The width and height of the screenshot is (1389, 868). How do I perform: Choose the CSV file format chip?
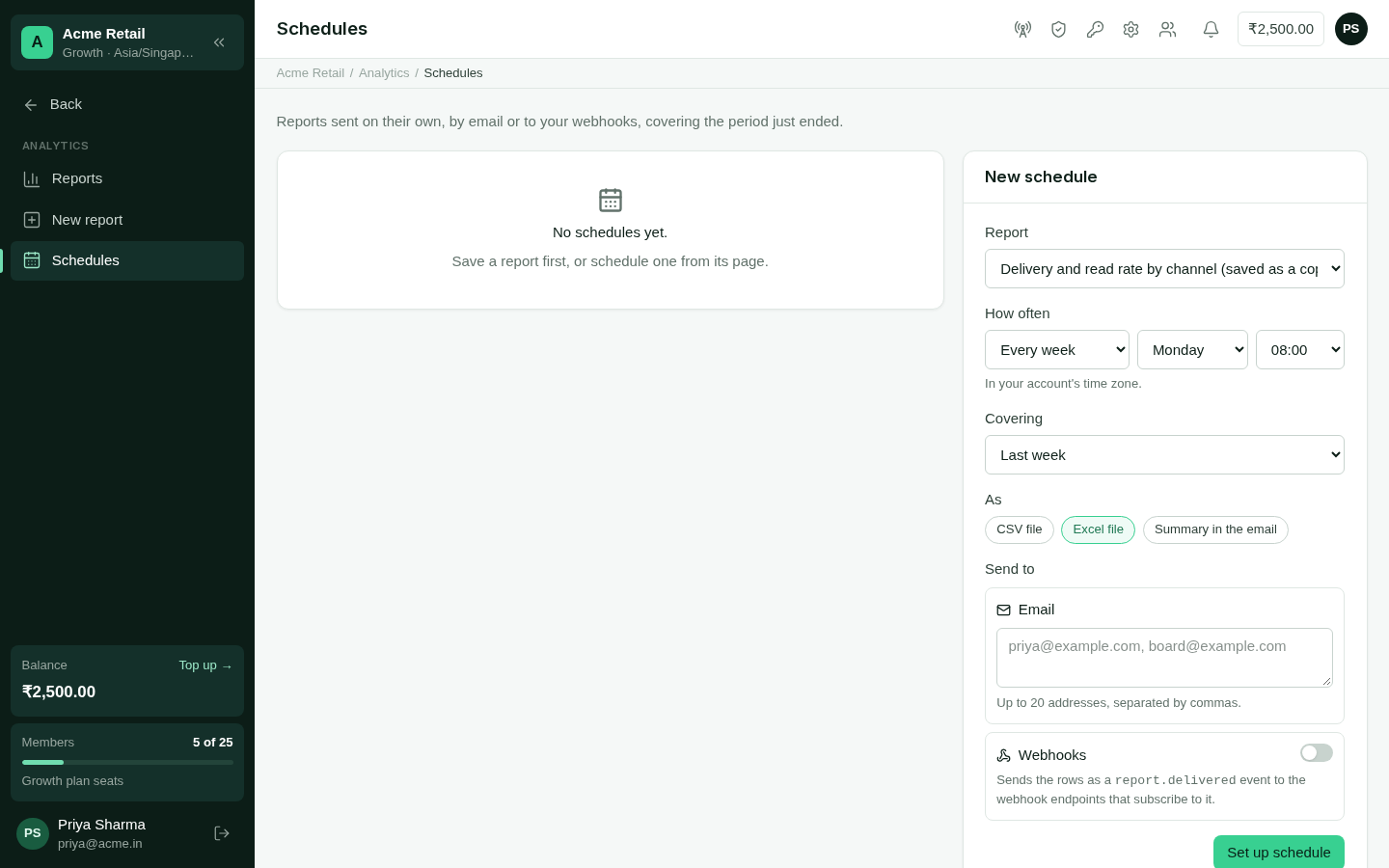1020,529
